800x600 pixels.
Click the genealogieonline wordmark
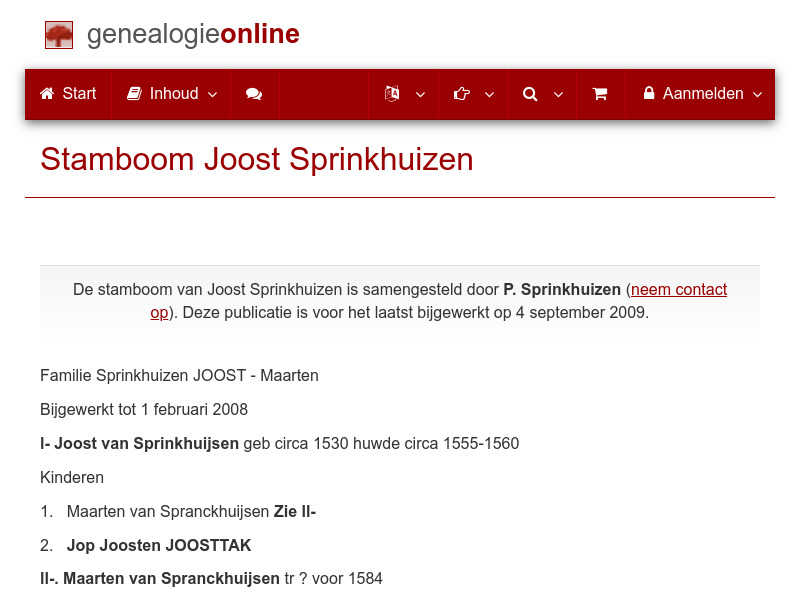[192, 34]
